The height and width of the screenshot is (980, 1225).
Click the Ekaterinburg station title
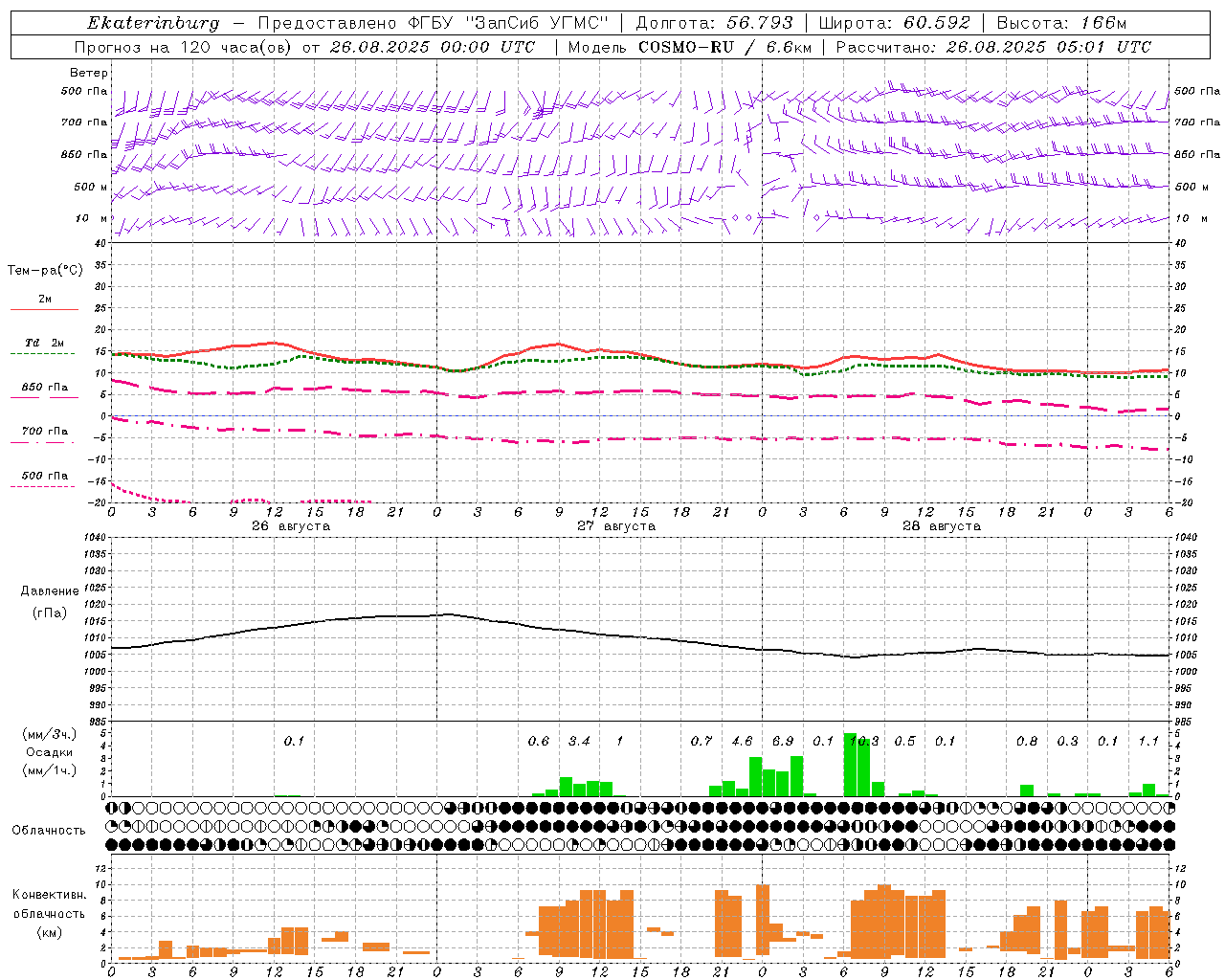pyautogui.click(x=153, y=23)
